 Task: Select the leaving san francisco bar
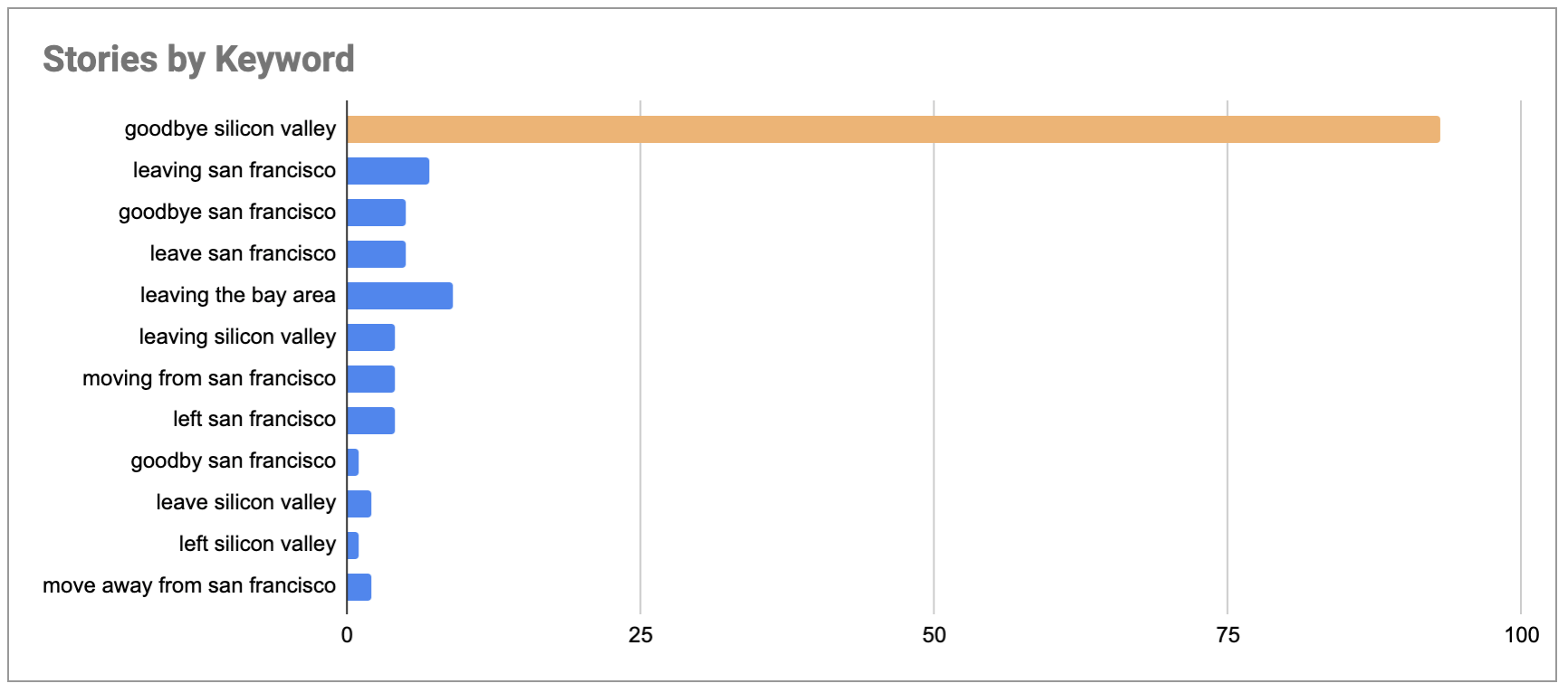pyautogui.click(x=388, y=171)
